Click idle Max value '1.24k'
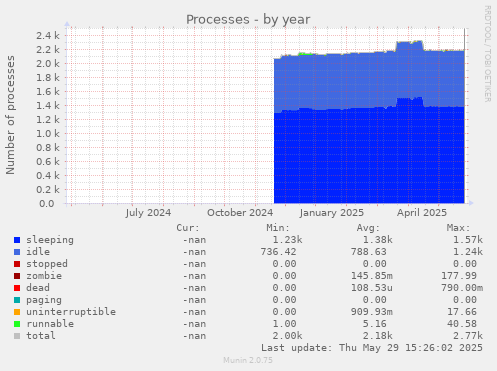Viewport: 497px width, 371px height. click(468, 252)
